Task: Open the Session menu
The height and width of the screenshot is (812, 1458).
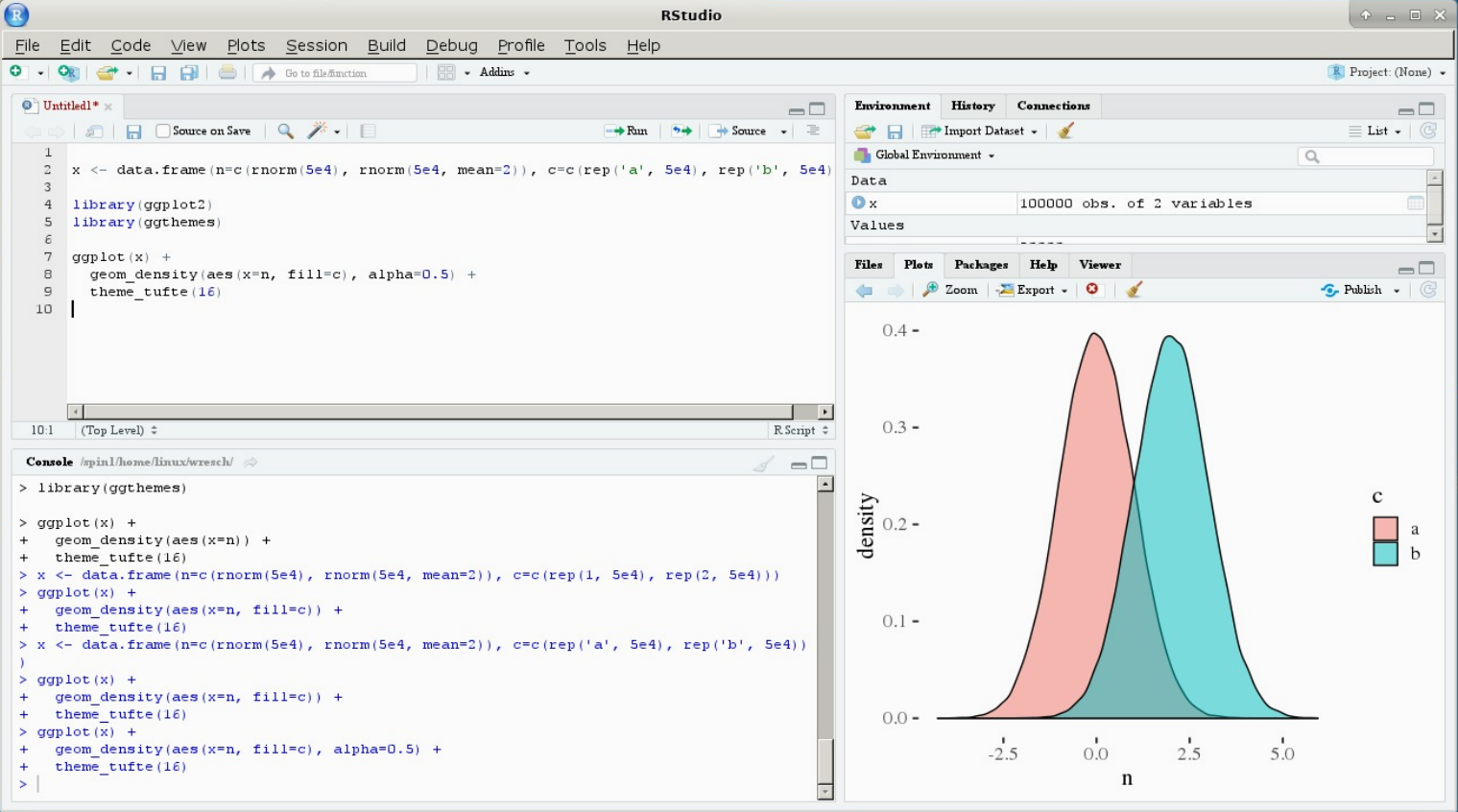Action: pyautogui.click(x=316, y=45)
